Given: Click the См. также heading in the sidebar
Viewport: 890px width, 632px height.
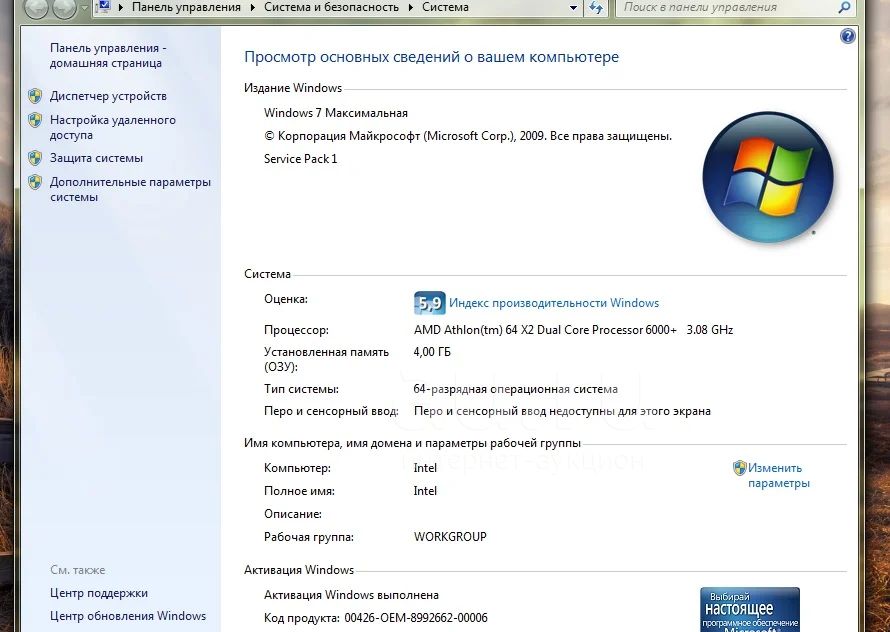Looking at the screenshot, I should [x=78, y=570].
